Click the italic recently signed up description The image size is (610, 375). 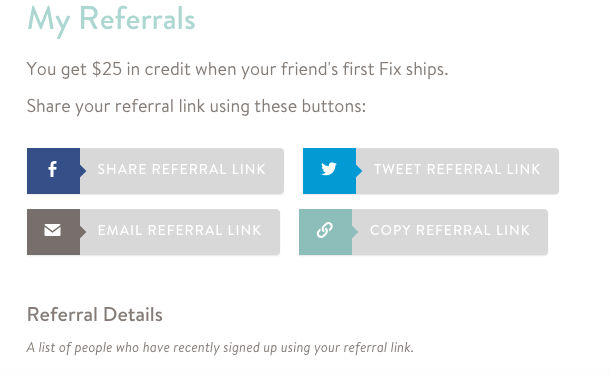tap(220, 347)
